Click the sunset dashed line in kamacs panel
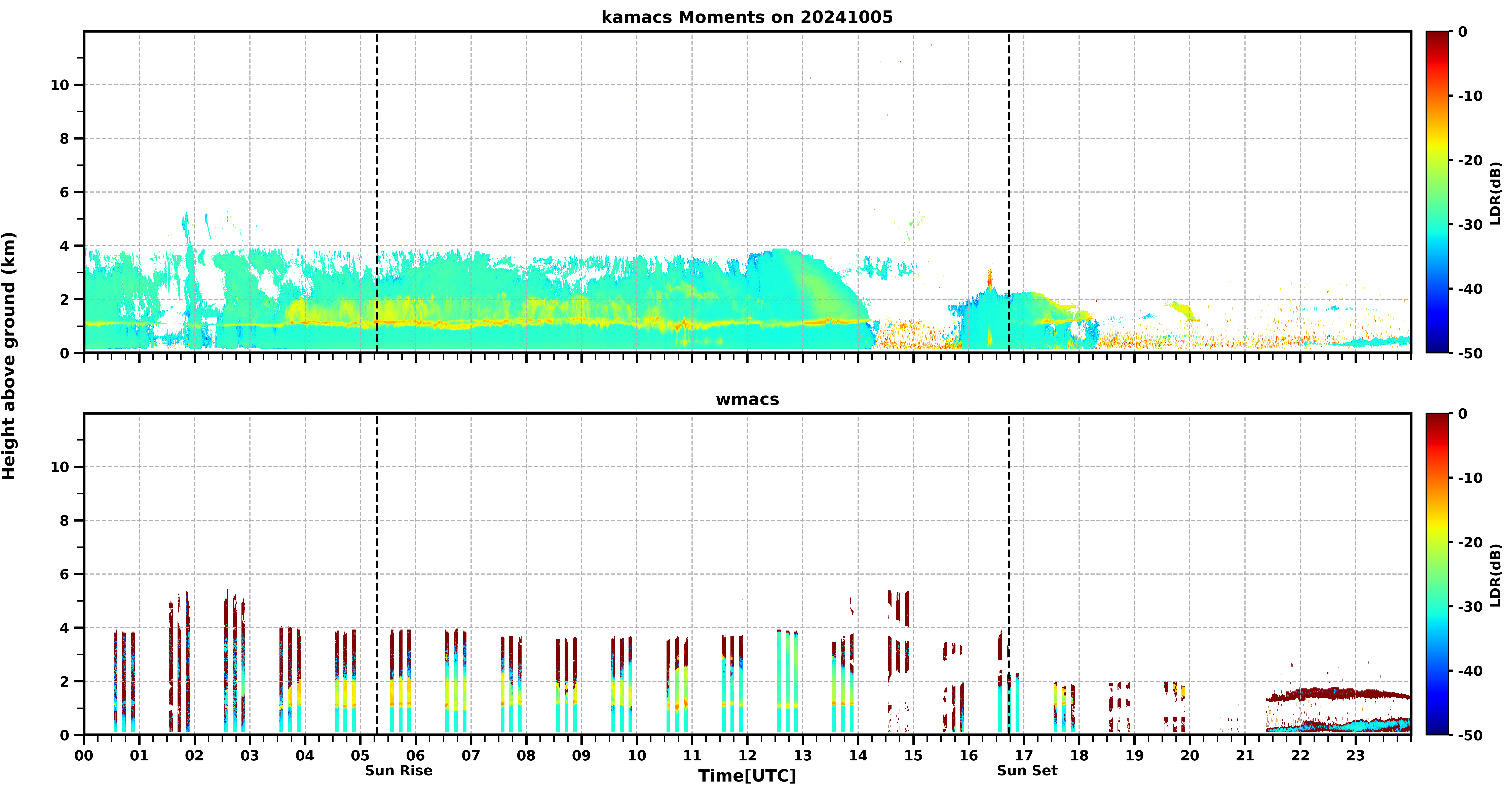The width and height of the screenshot is (1512, 795). [x=1009, y=192]
